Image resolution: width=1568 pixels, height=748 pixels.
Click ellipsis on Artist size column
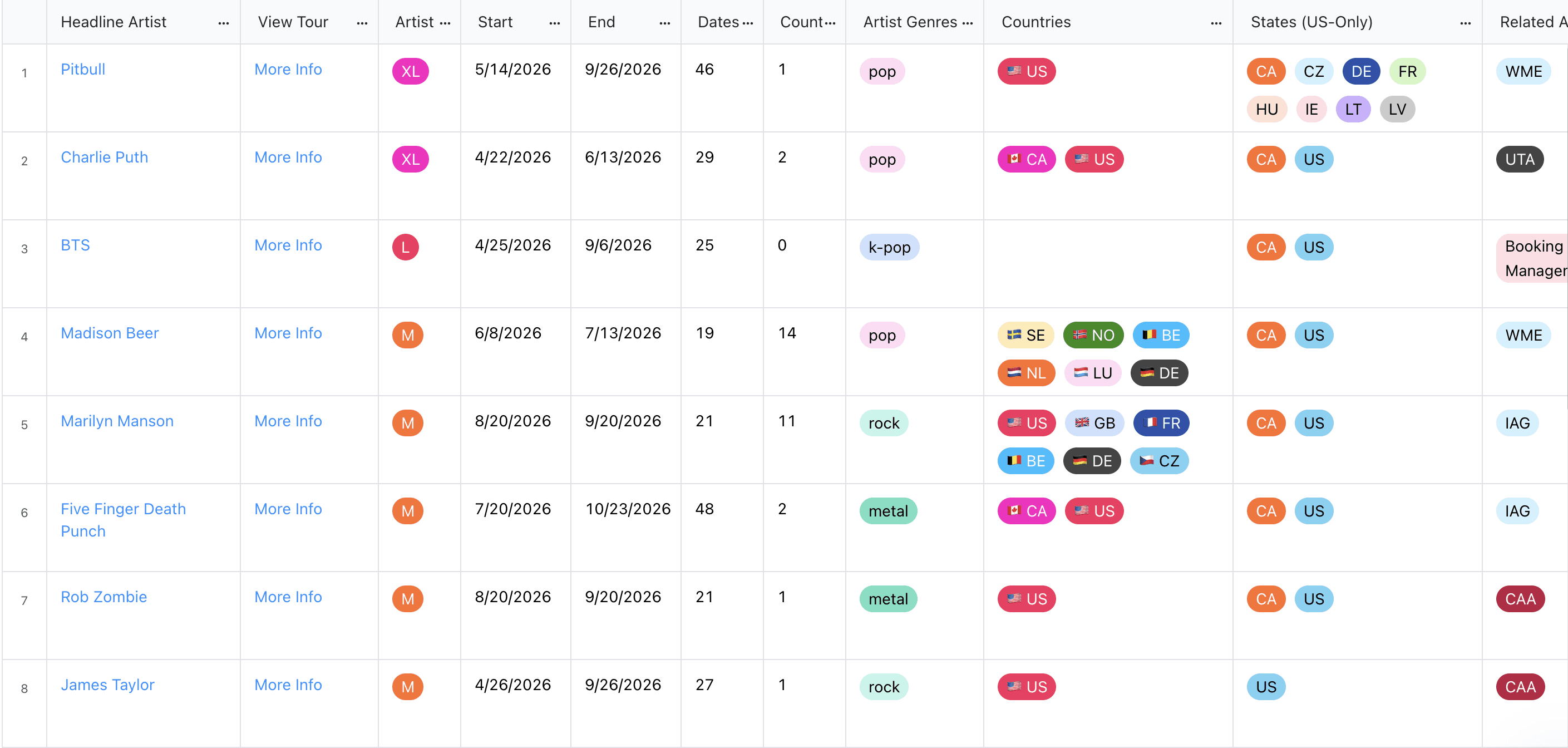tap(445, 23)
